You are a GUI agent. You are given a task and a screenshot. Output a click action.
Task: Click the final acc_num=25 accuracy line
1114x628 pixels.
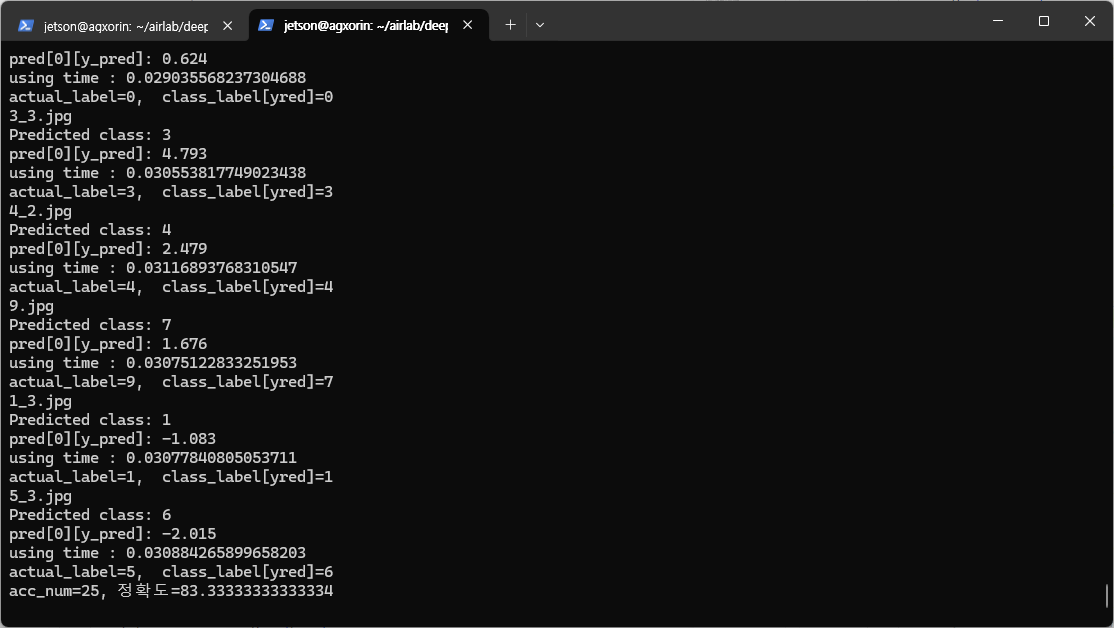(x=171, y=591)
